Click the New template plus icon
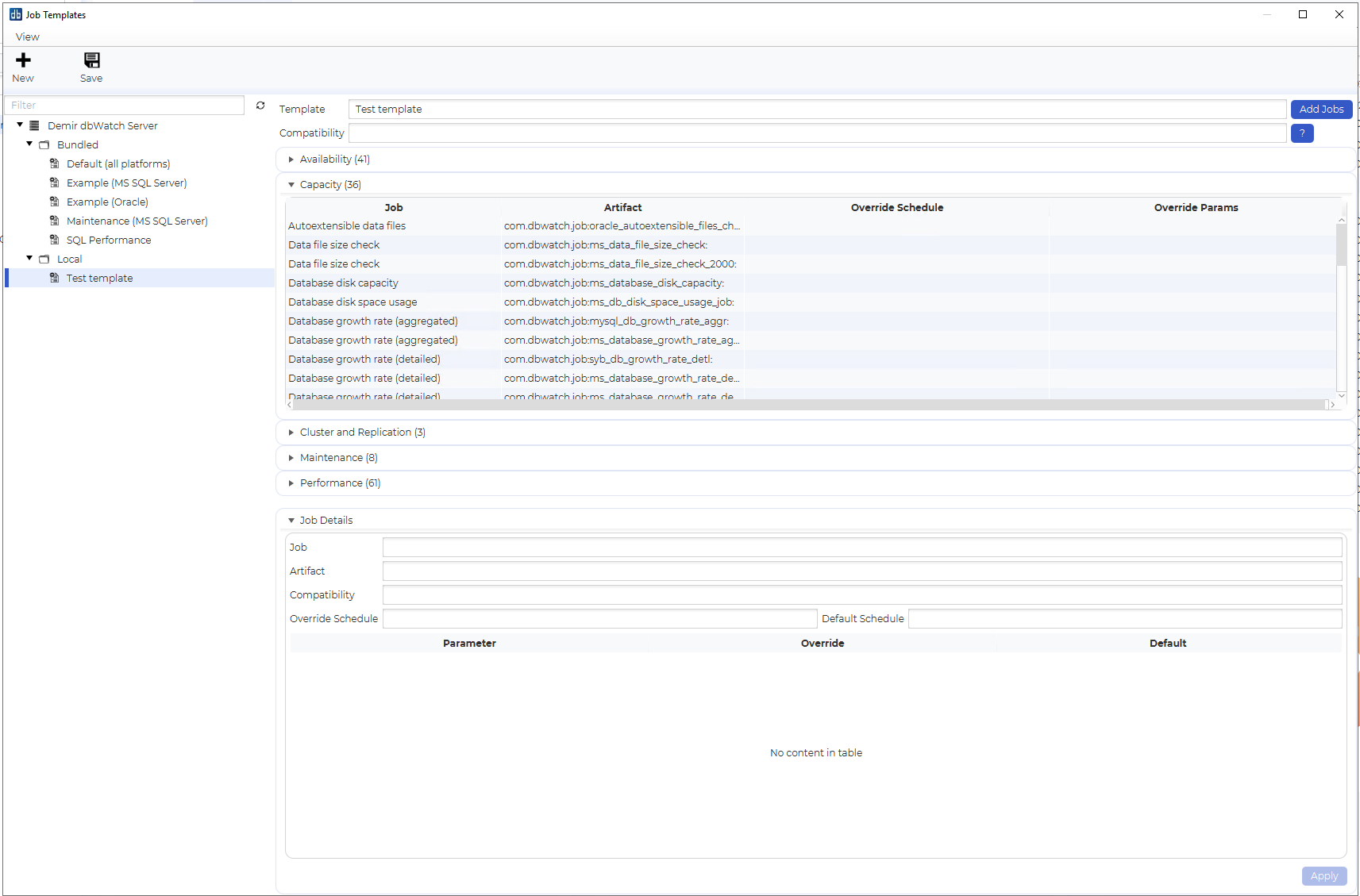The height and width of the screenshot is (896, 1360). point(23,60)
